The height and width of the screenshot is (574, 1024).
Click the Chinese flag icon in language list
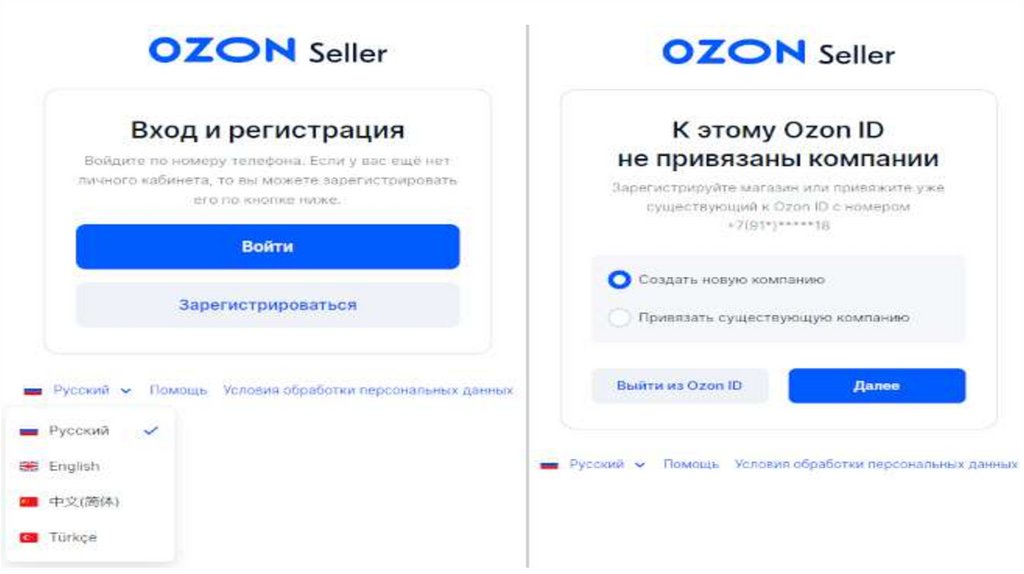coord(29,502)
